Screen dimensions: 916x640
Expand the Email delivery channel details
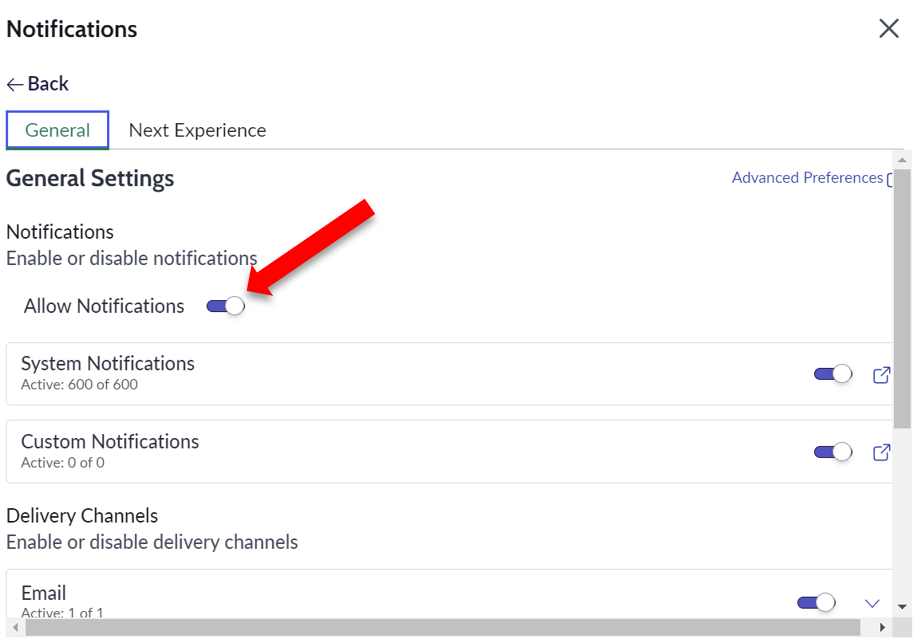[871, 602]
